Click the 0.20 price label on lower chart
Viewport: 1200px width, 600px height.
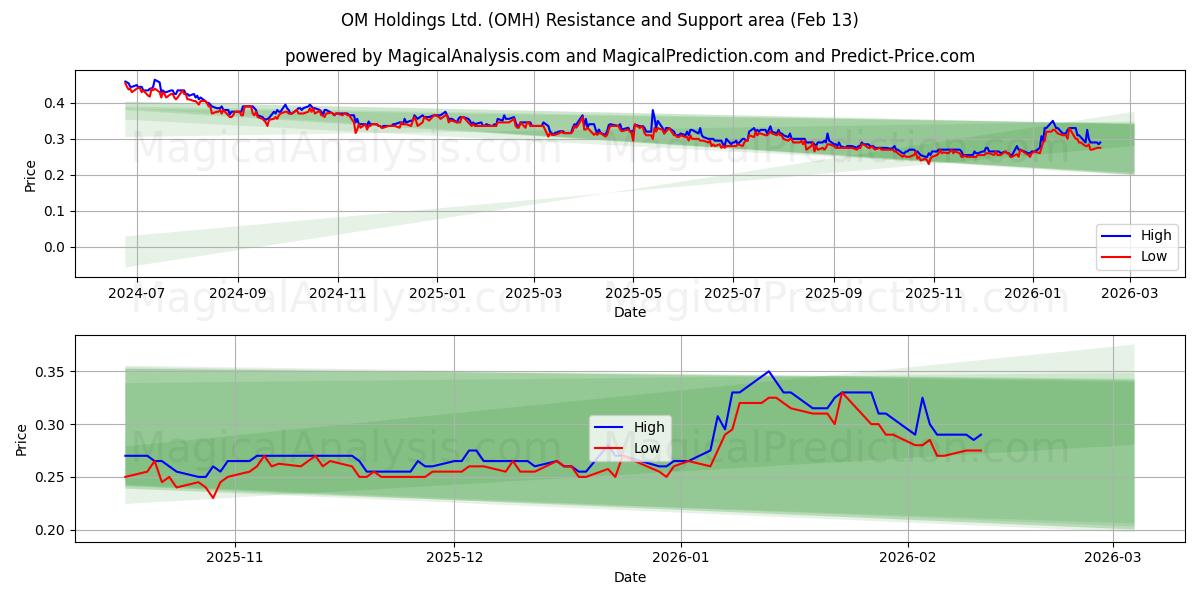52,530
